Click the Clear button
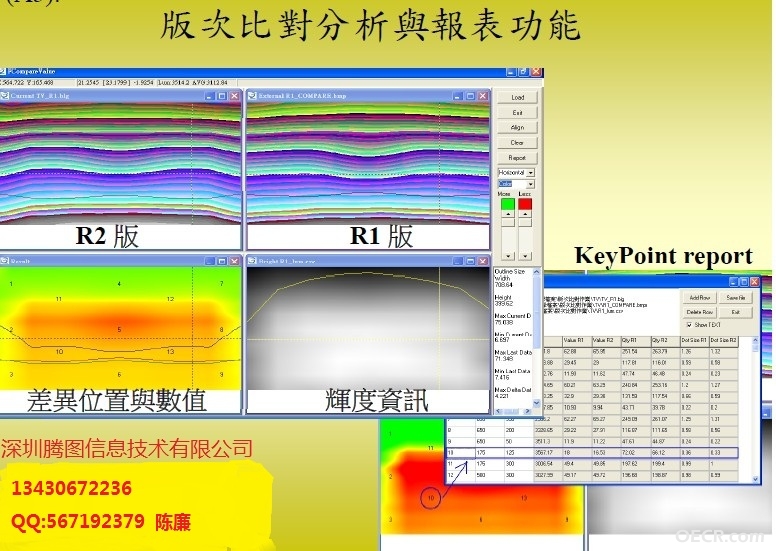Viewport: 776px width, 551px height. pyautogui.click(x=517, y=143)
